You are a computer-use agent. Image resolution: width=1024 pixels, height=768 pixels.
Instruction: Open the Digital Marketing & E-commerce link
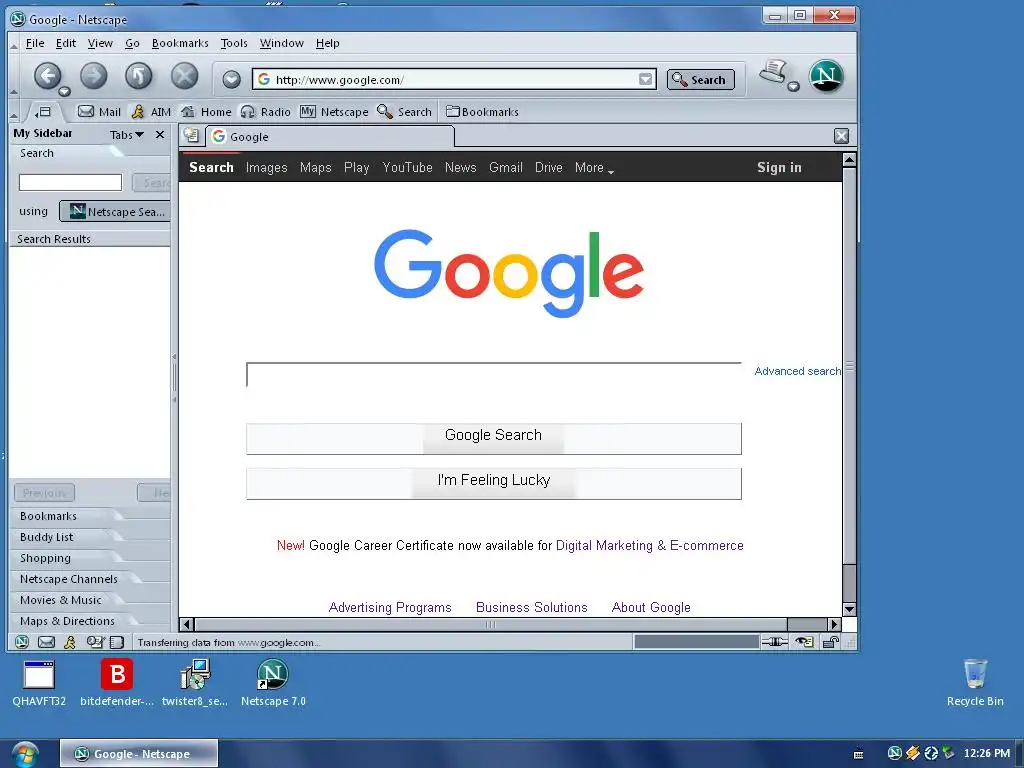pos(649,545)
